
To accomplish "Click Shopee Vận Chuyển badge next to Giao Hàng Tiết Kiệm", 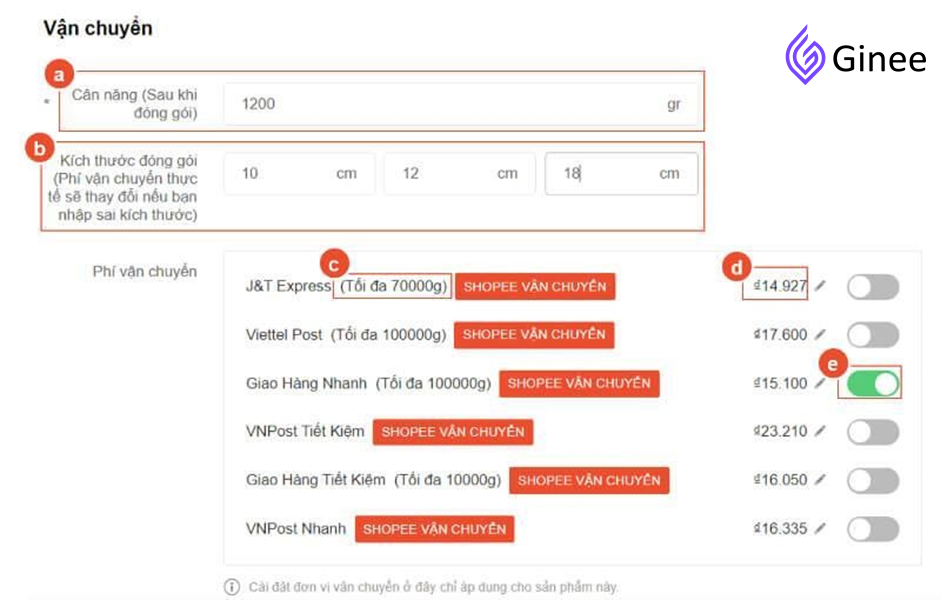I will coord(589,481).
